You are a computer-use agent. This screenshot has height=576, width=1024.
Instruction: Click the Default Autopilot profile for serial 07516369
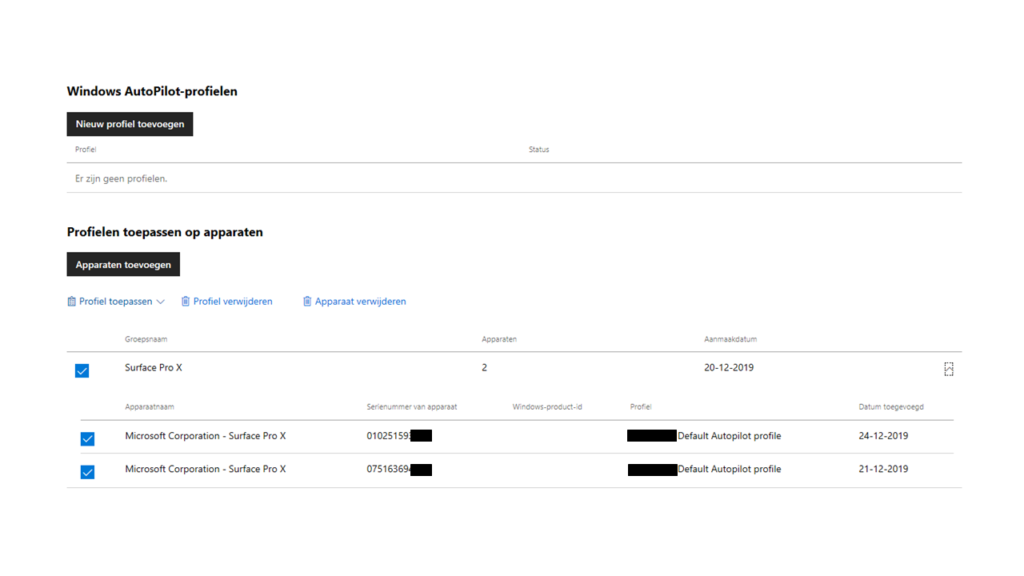[729, 469]
